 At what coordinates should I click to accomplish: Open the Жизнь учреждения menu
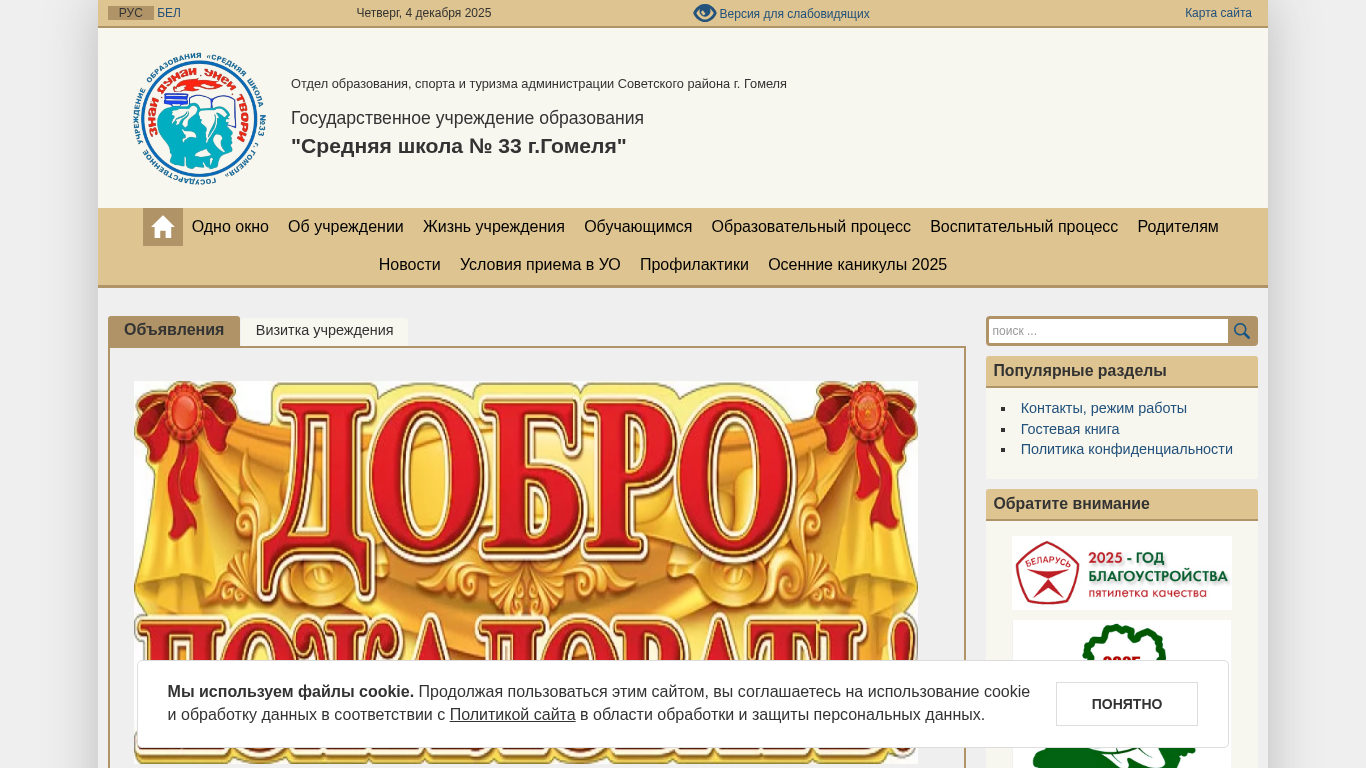(x=494, y=227)
